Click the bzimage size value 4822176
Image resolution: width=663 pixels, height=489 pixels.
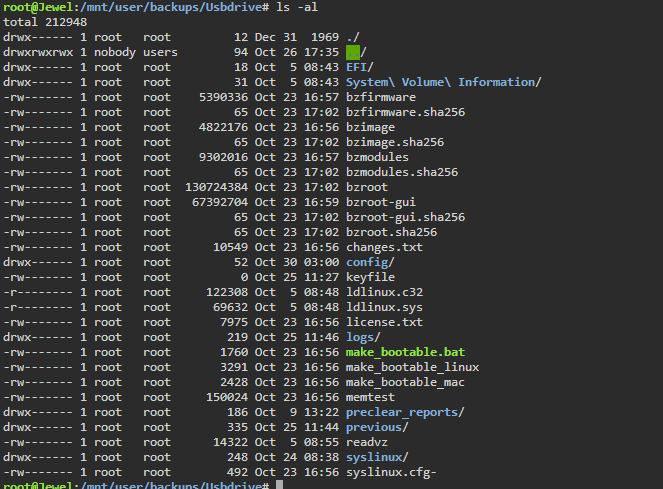click(x=223, y=127)
